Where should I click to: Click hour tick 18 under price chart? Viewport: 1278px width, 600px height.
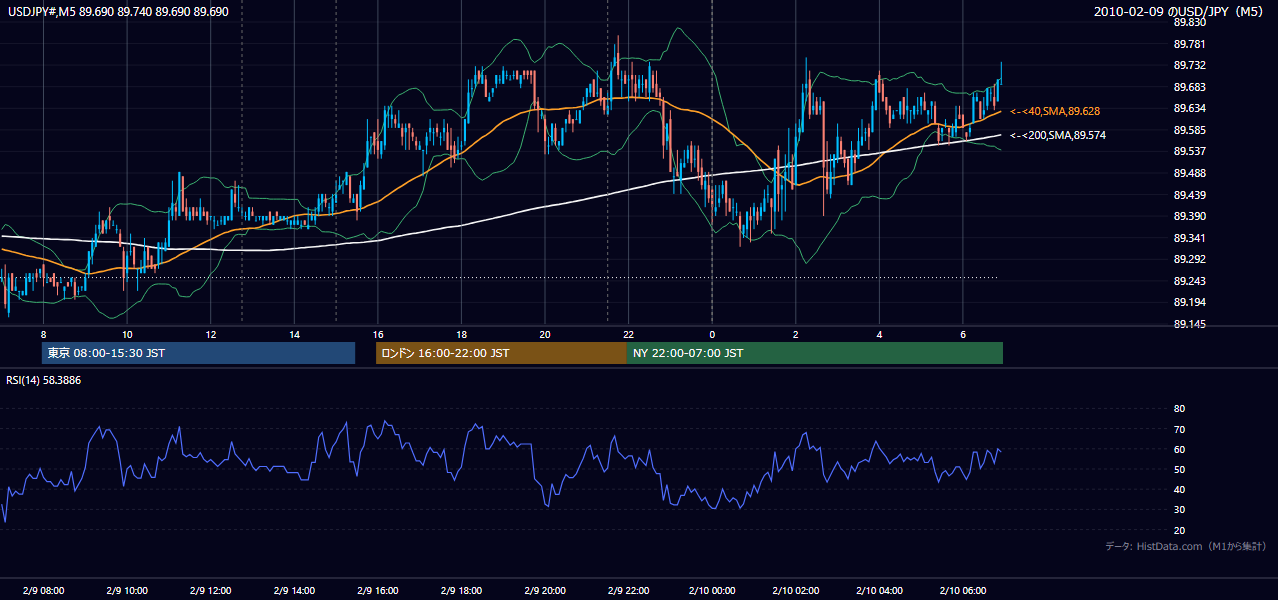tap(461, 334)
